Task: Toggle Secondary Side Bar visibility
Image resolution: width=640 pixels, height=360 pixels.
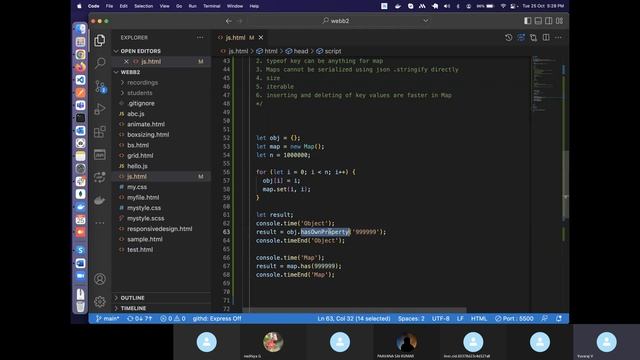Action: coord(549,21)
